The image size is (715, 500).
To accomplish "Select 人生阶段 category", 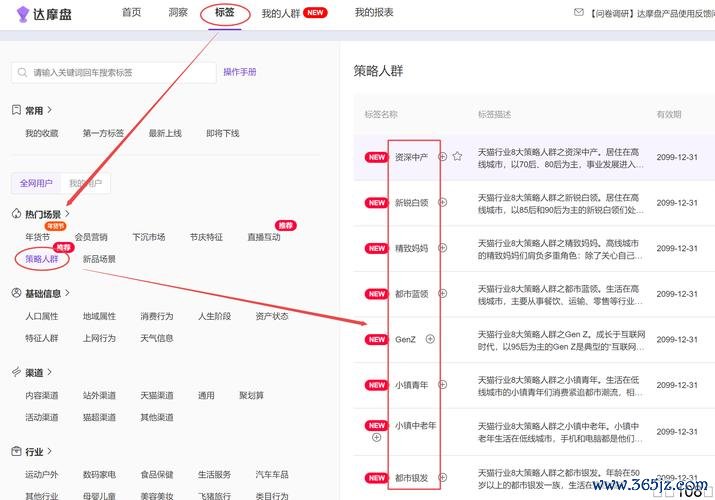I will pyautogui.click(x=214, y=316).
